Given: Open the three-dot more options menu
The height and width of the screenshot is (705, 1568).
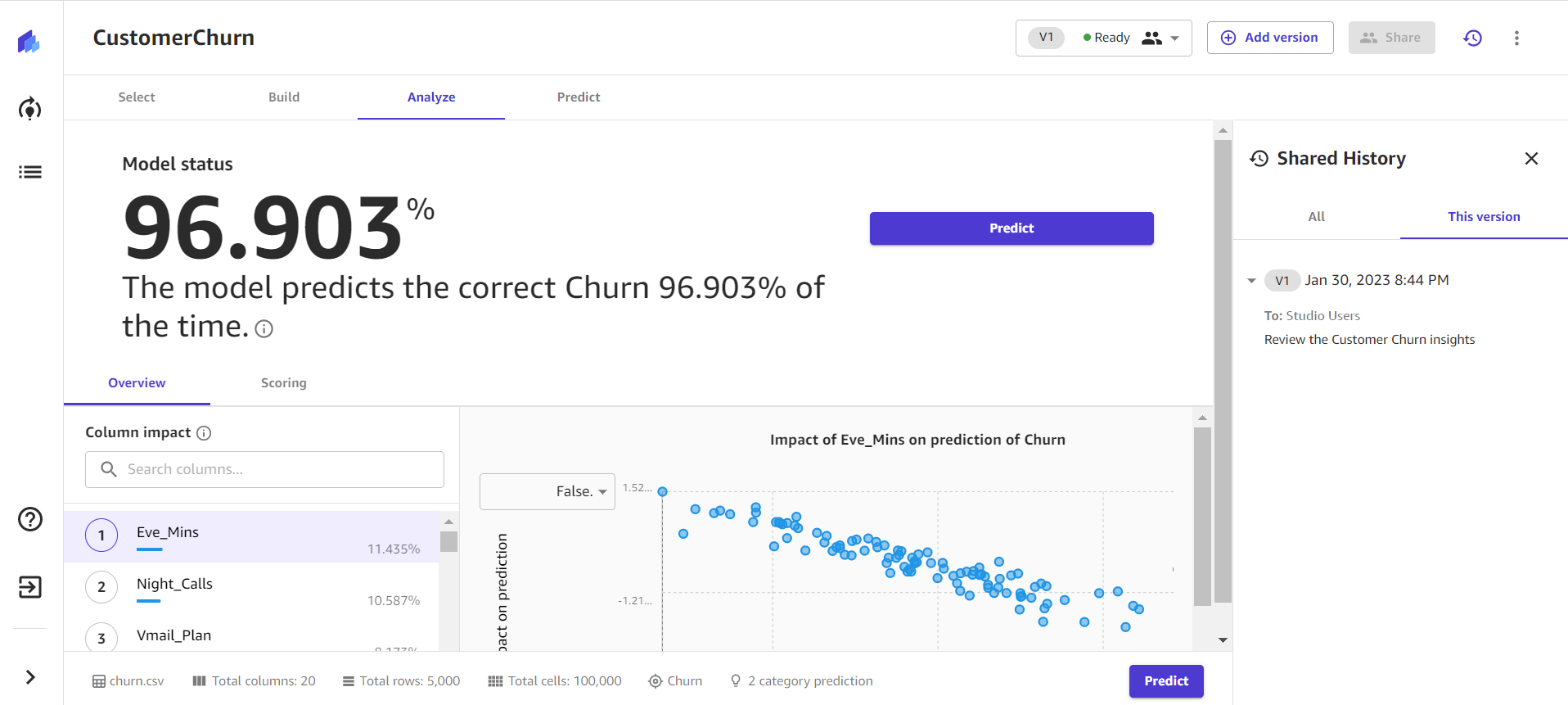Looking at the screenshot, I should click(x=1516, y=38).
